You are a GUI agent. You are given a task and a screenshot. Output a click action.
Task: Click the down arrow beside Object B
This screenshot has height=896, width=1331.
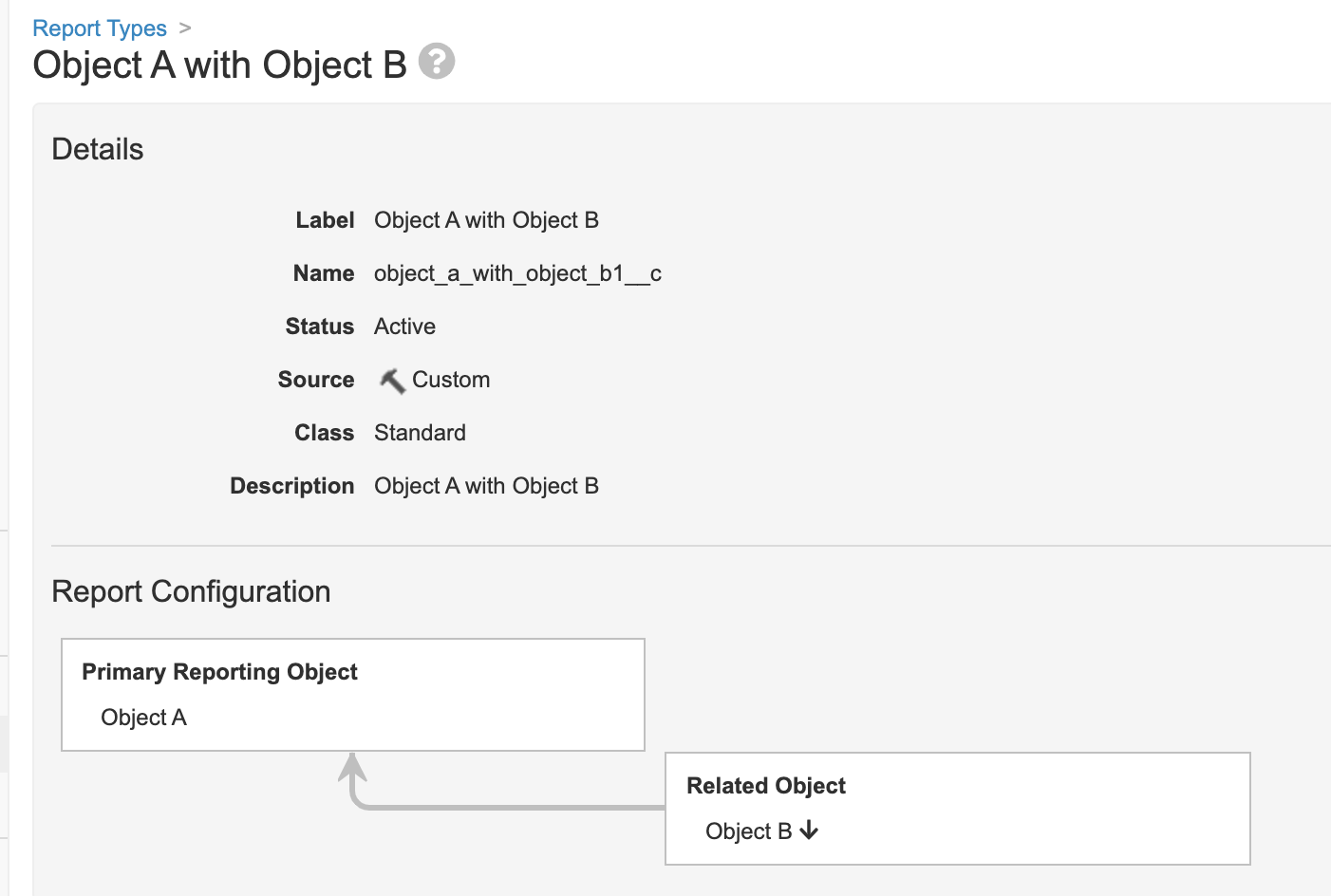point(809,831)
